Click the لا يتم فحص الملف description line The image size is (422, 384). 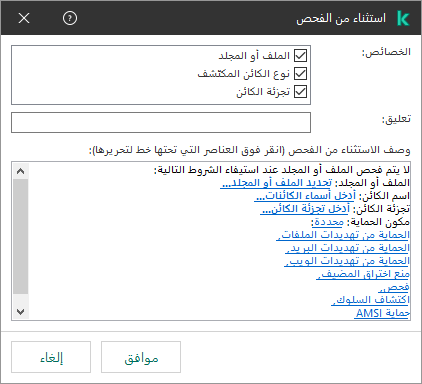[282, 170]
